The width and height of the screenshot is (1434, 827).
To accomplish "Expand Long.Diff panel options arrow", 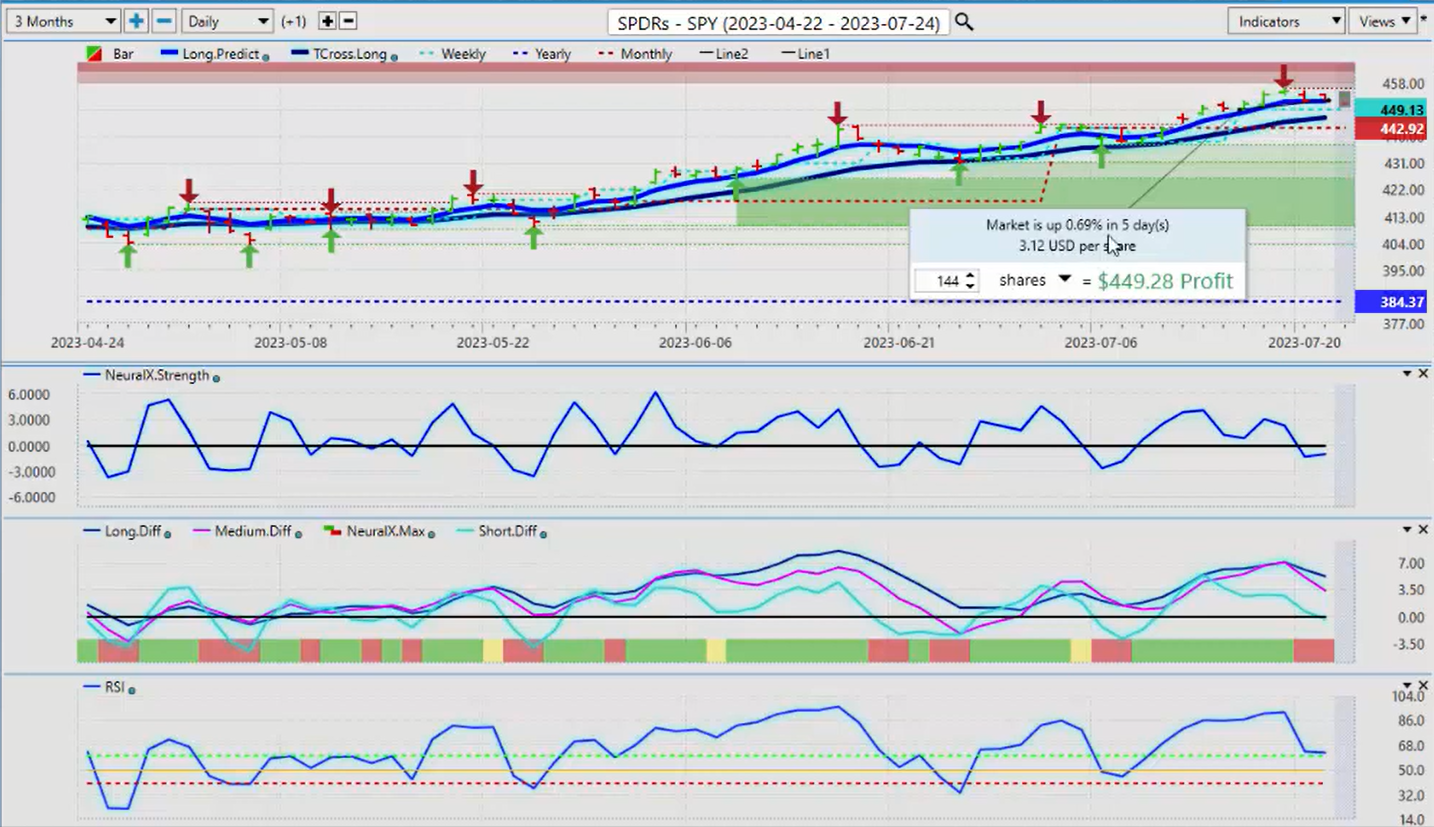I will point(1407,530).
